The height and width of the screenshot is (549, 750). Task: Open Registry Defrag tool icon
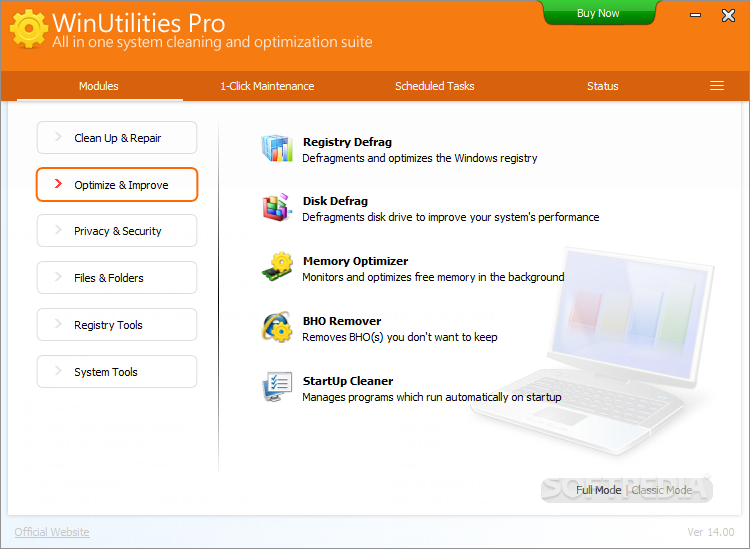pyautogui.click(x=277, y=148)
